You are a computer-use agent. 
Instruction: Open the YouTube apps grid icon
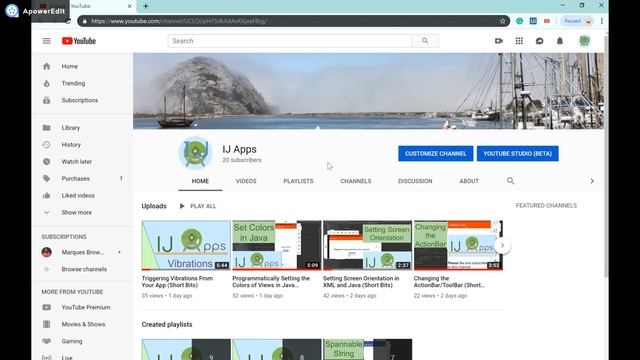pos(519,41)
